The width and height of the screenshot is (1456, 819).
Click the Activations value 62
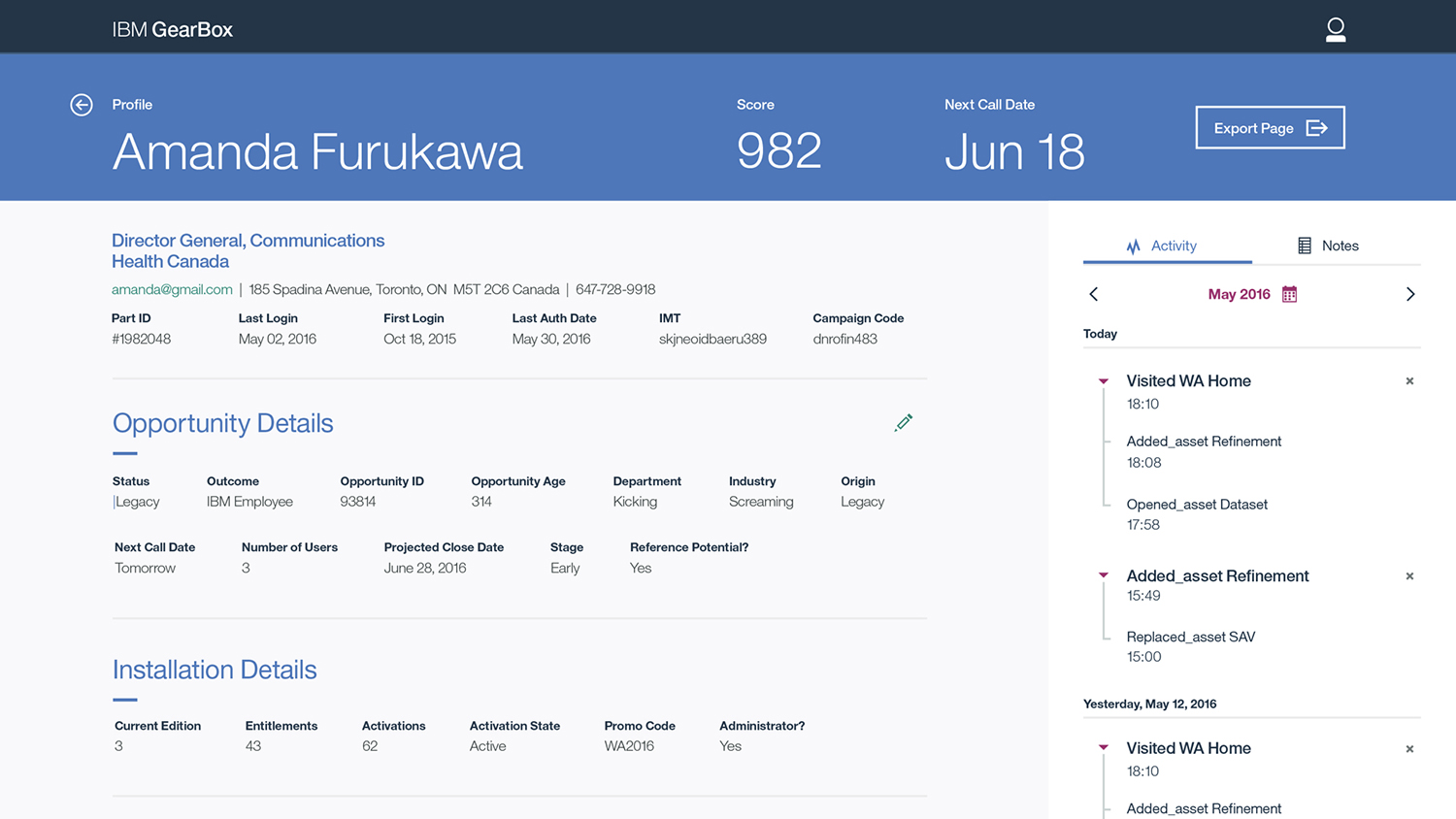[370, 746]
